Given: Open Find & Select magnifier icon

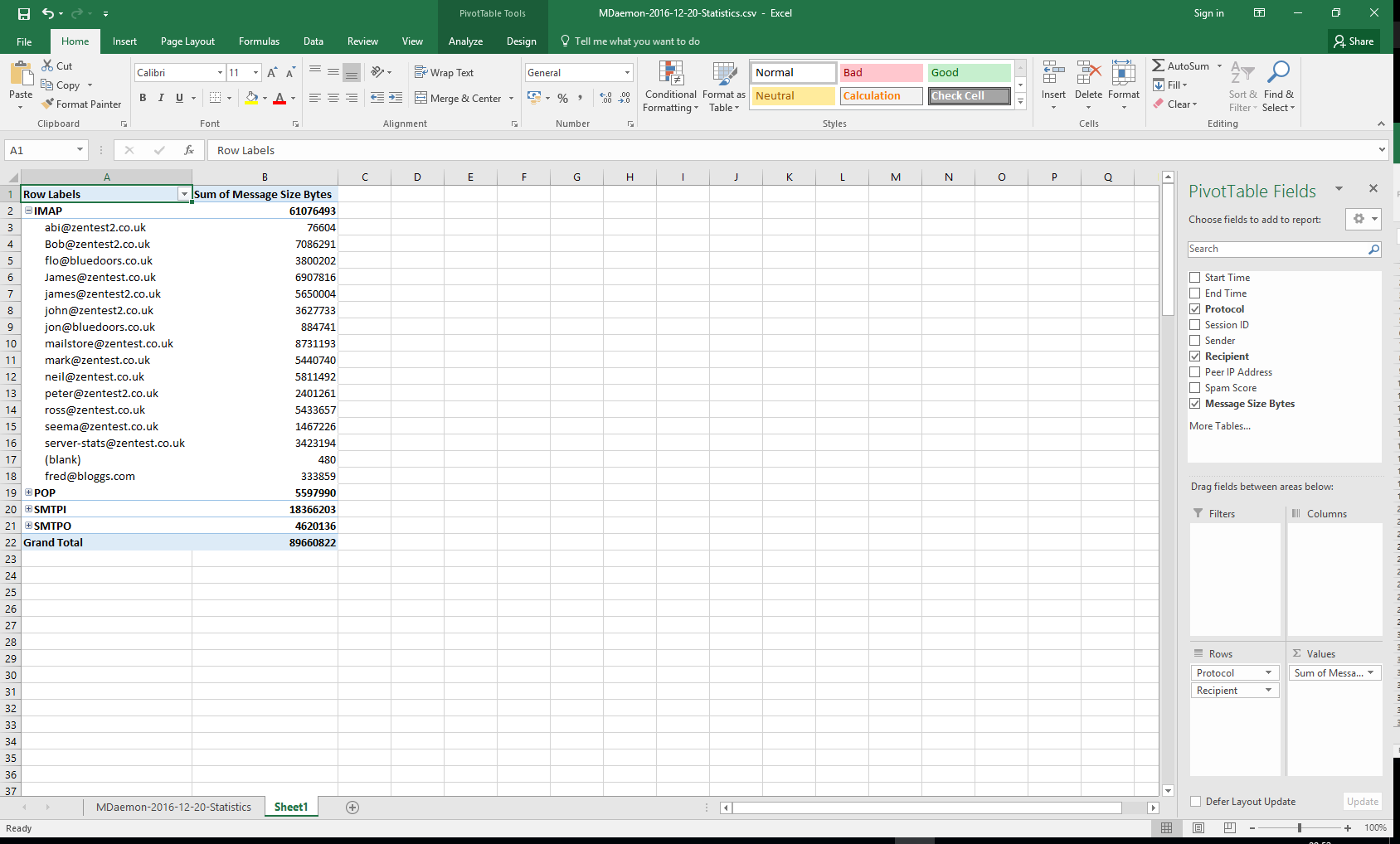Looking at the screenshot, I should point(1278,74).
